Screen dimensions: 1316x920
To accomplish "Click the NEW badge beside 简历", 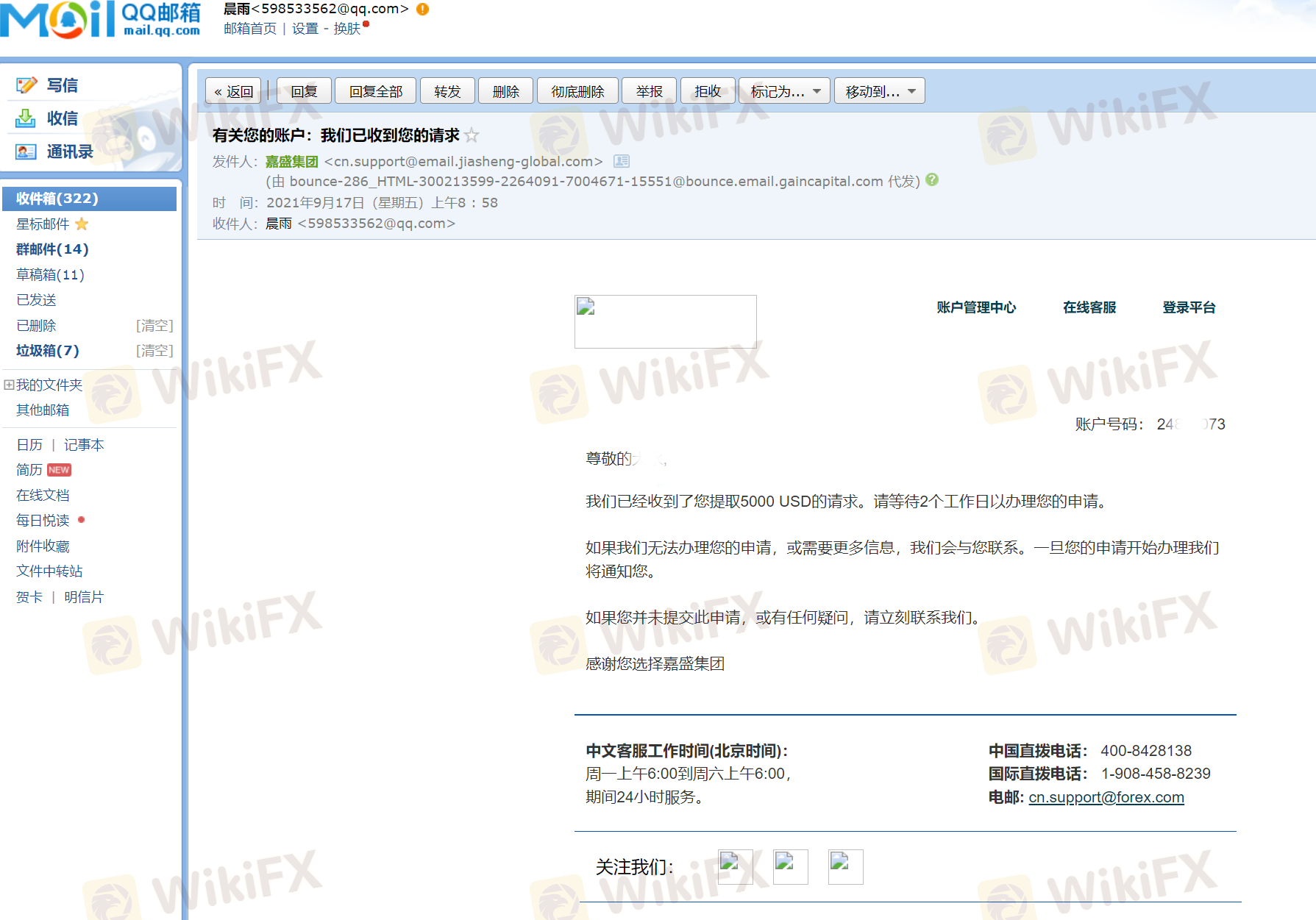I will pos(59,470).
